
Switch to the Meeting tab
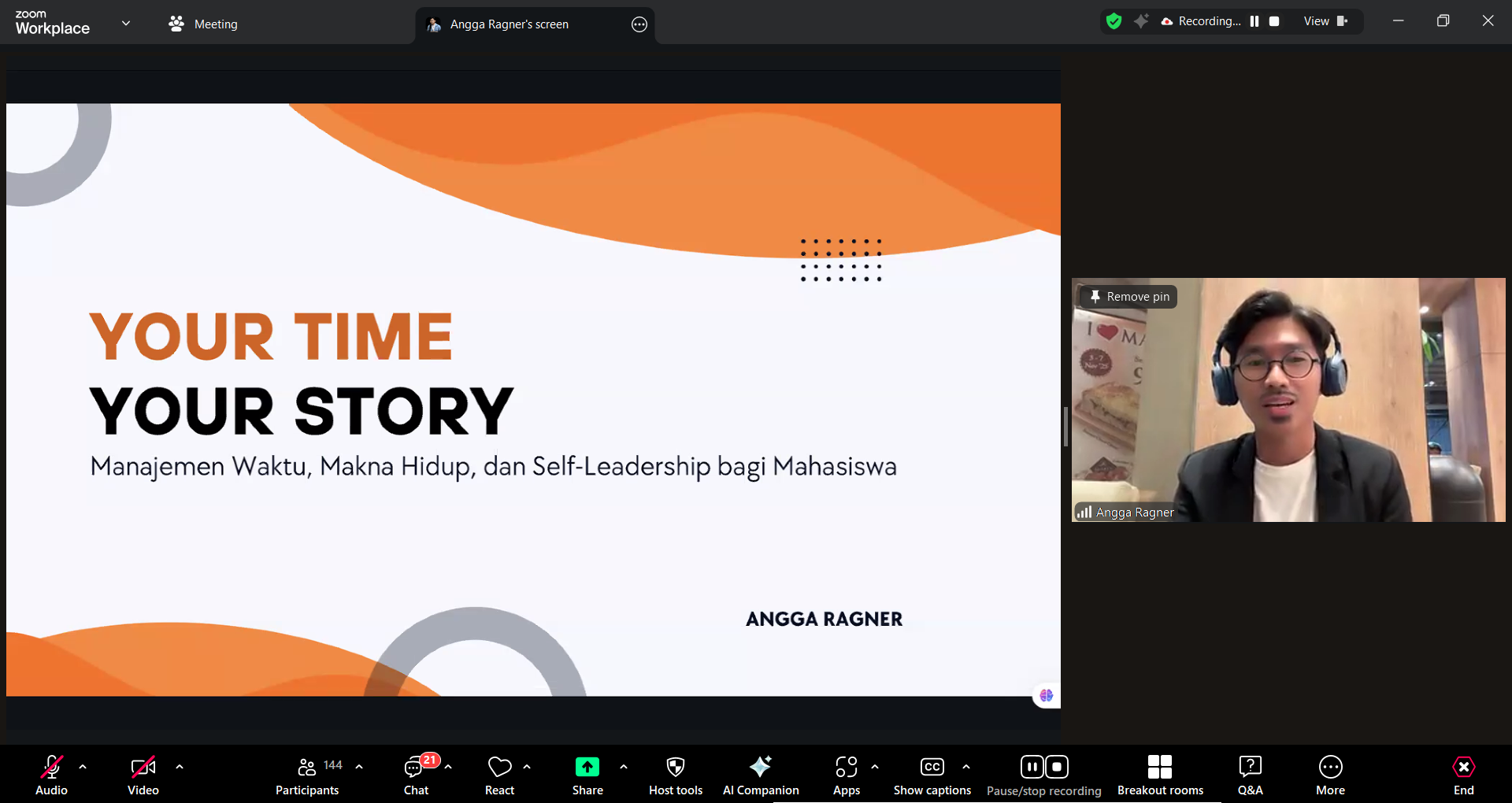pos(203,24)
